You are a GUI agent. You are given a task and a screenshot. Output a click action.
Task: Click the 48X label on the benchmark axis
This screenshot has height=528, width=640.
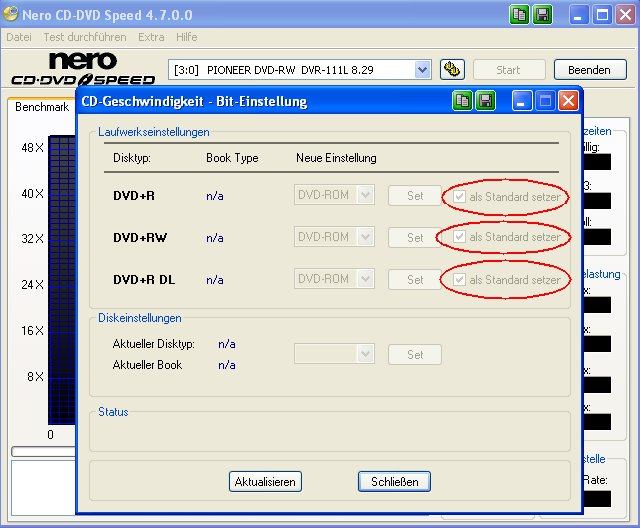tap(32, 148)
